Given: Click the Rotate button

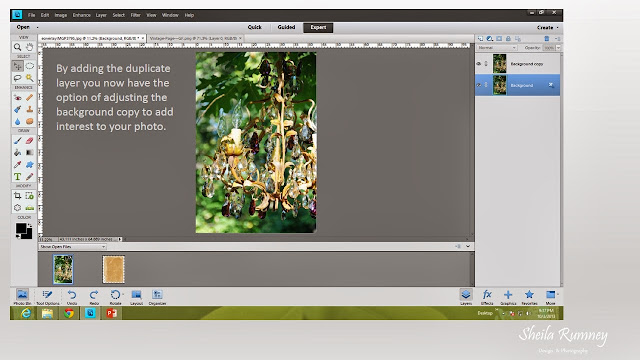Looking at the screenshot, I should [116, 297].
